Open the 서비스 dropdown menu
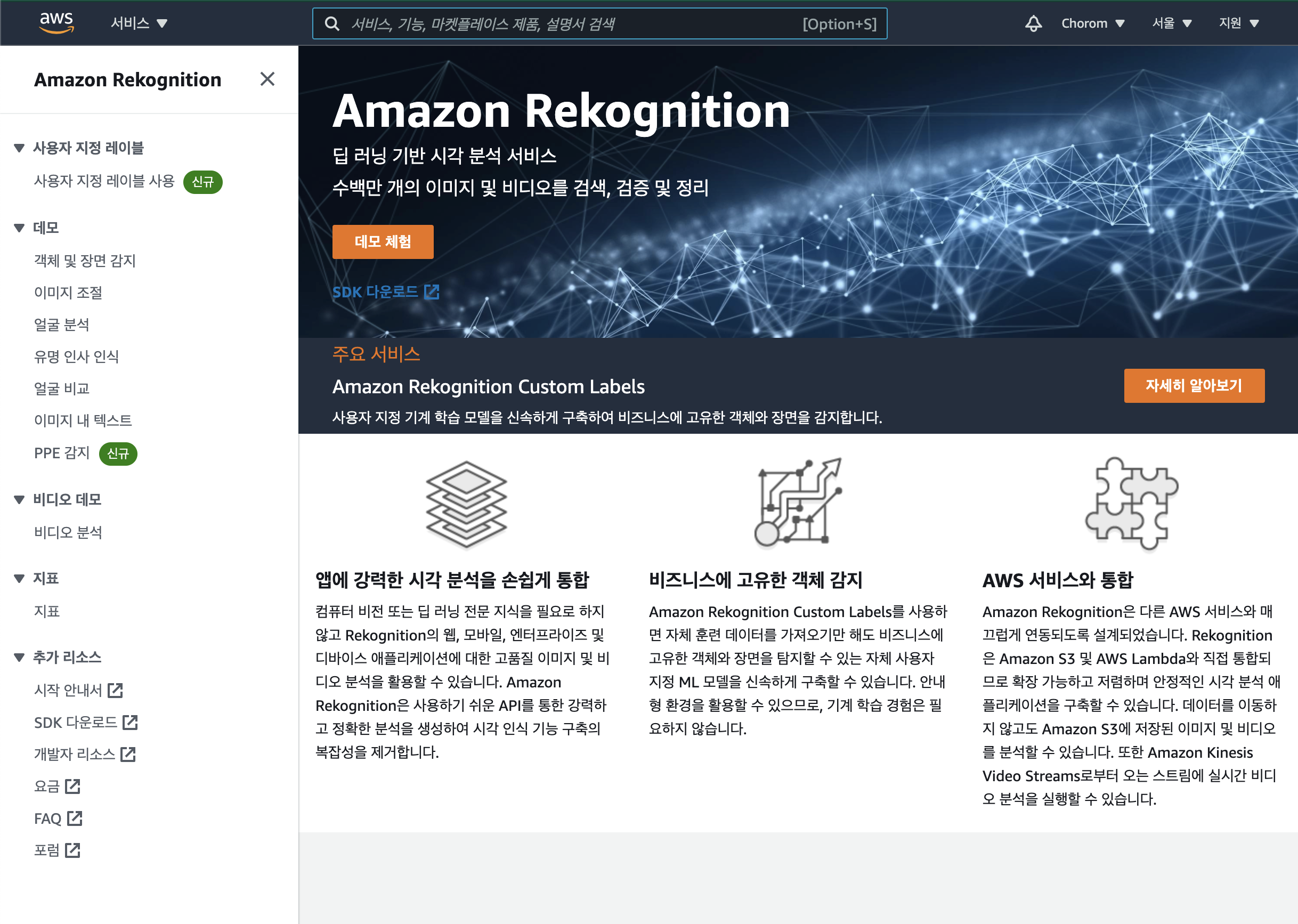 coord(139,23)
